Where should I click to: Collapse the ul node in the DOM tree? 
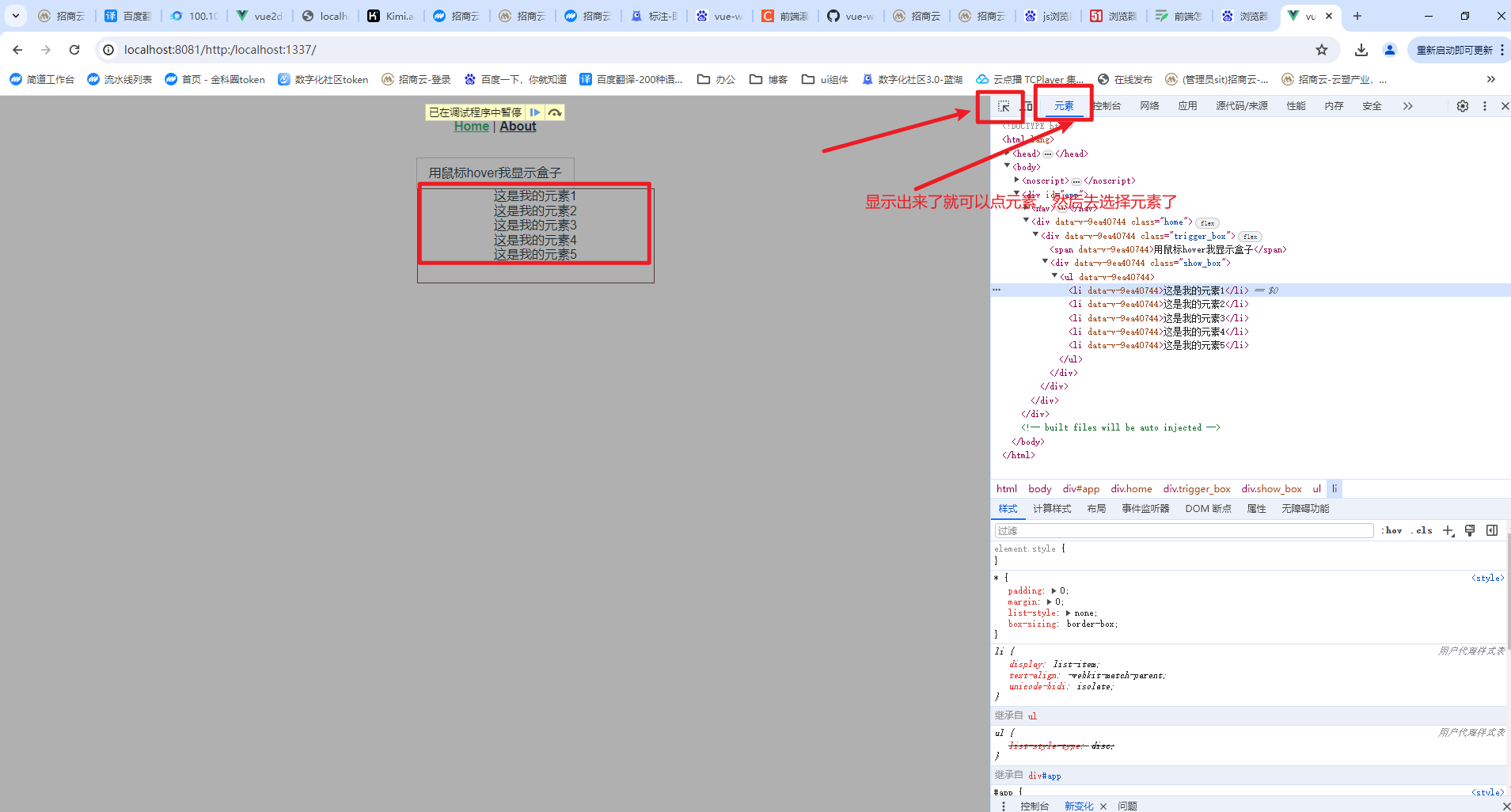[x=1055, y=276]
